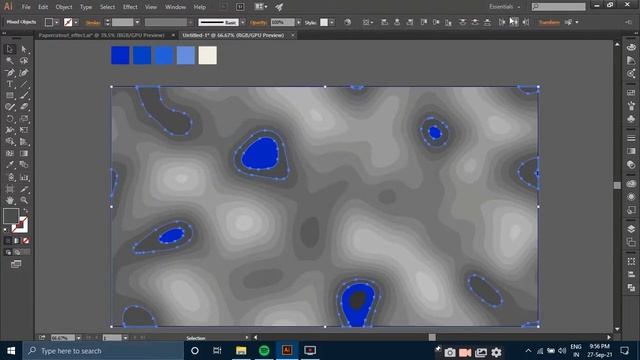The height and width of the screenshot is (360, 640).
Task: Click the Transform link in control bar
Action: (549, 22)
